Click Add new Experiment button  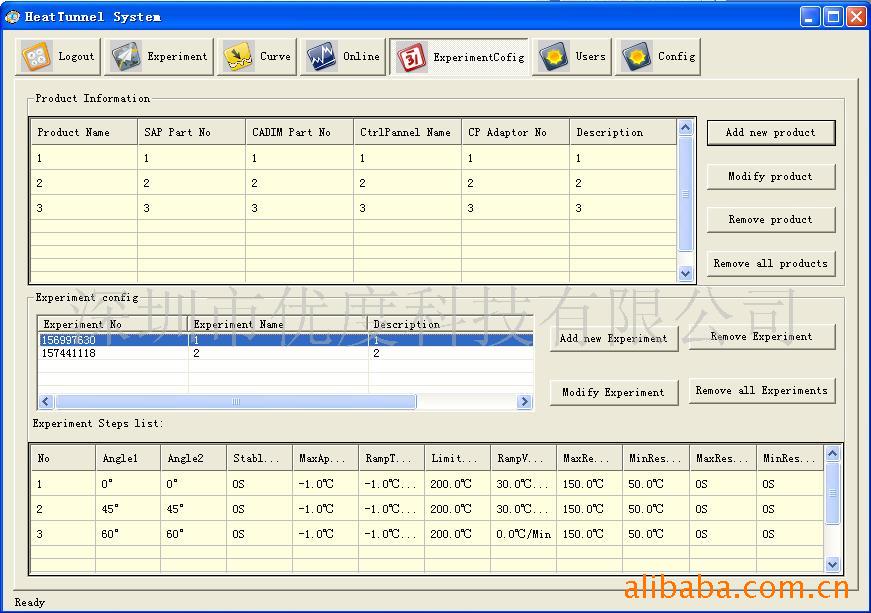tap(614, 339)
